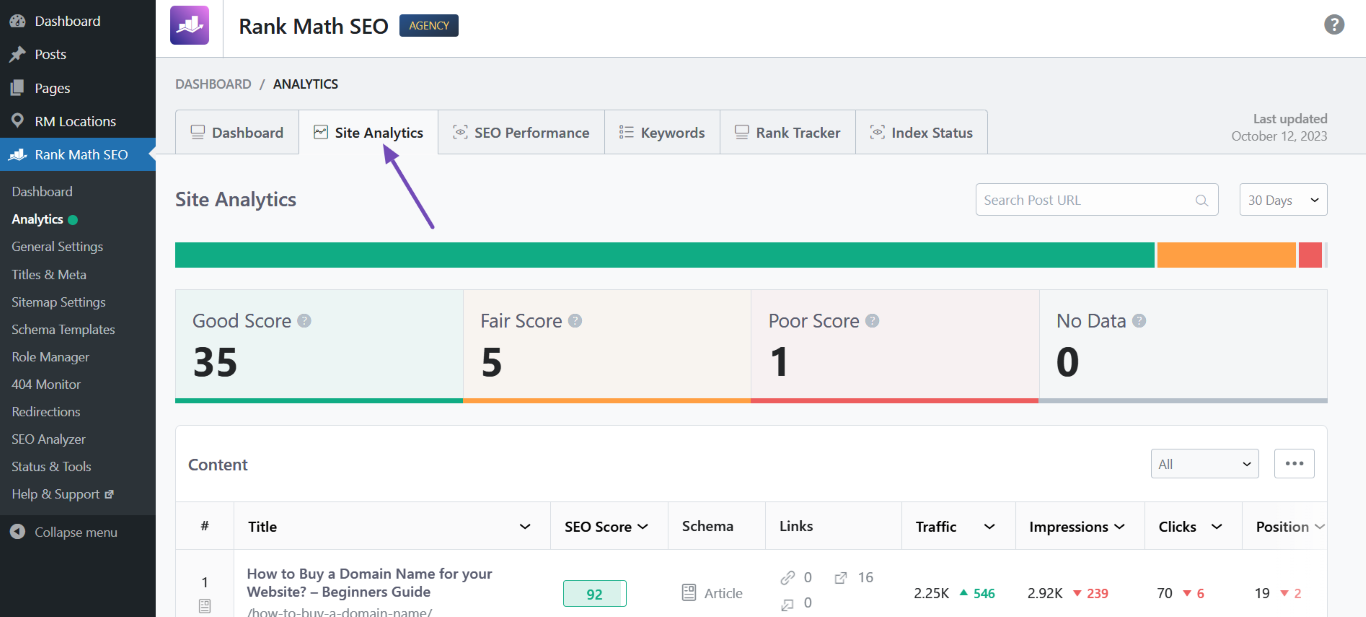The height and width of the screenshot is (617, 1366).
Task: Click the WordPress Dashboard gauge icon
Action: click(x=17, y=21)
